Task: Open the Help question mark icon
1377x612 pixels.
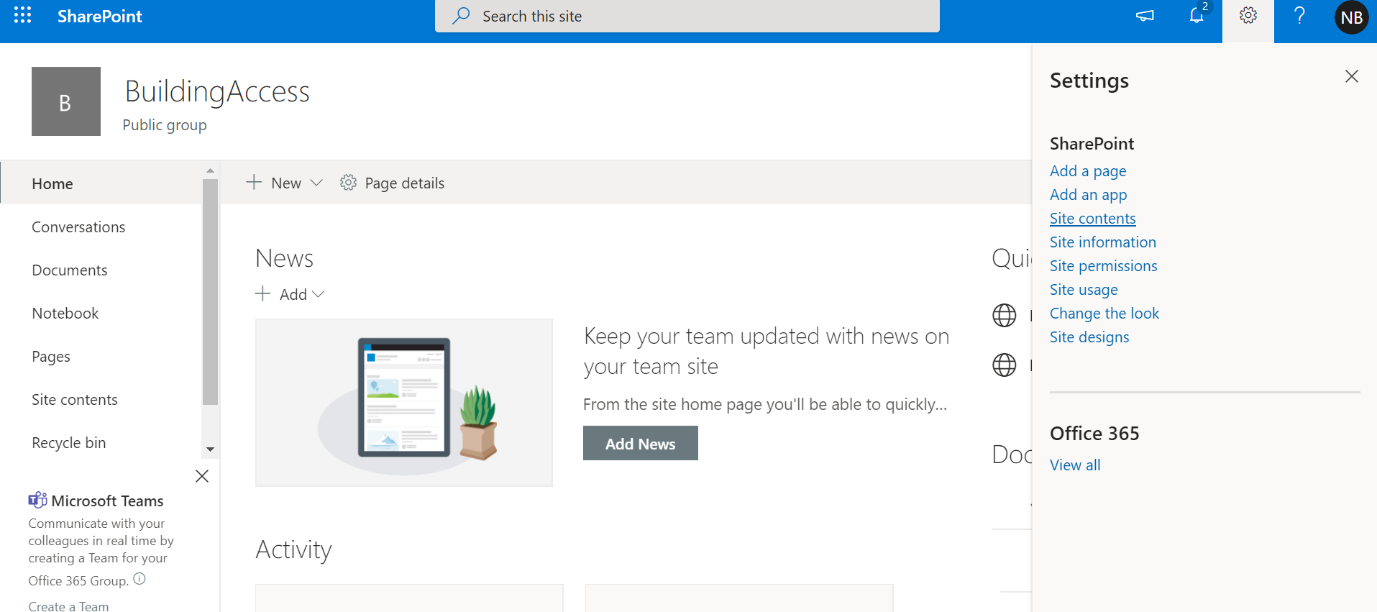Action: [1299, 16]
